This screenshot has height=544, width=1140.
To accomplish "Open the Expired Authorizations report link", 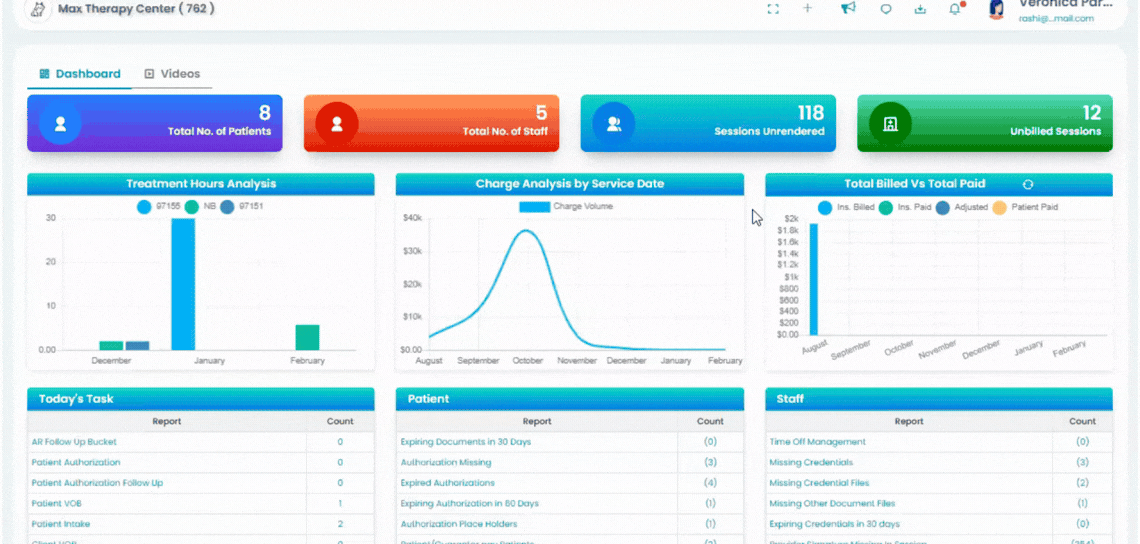I will coord(448,483).
